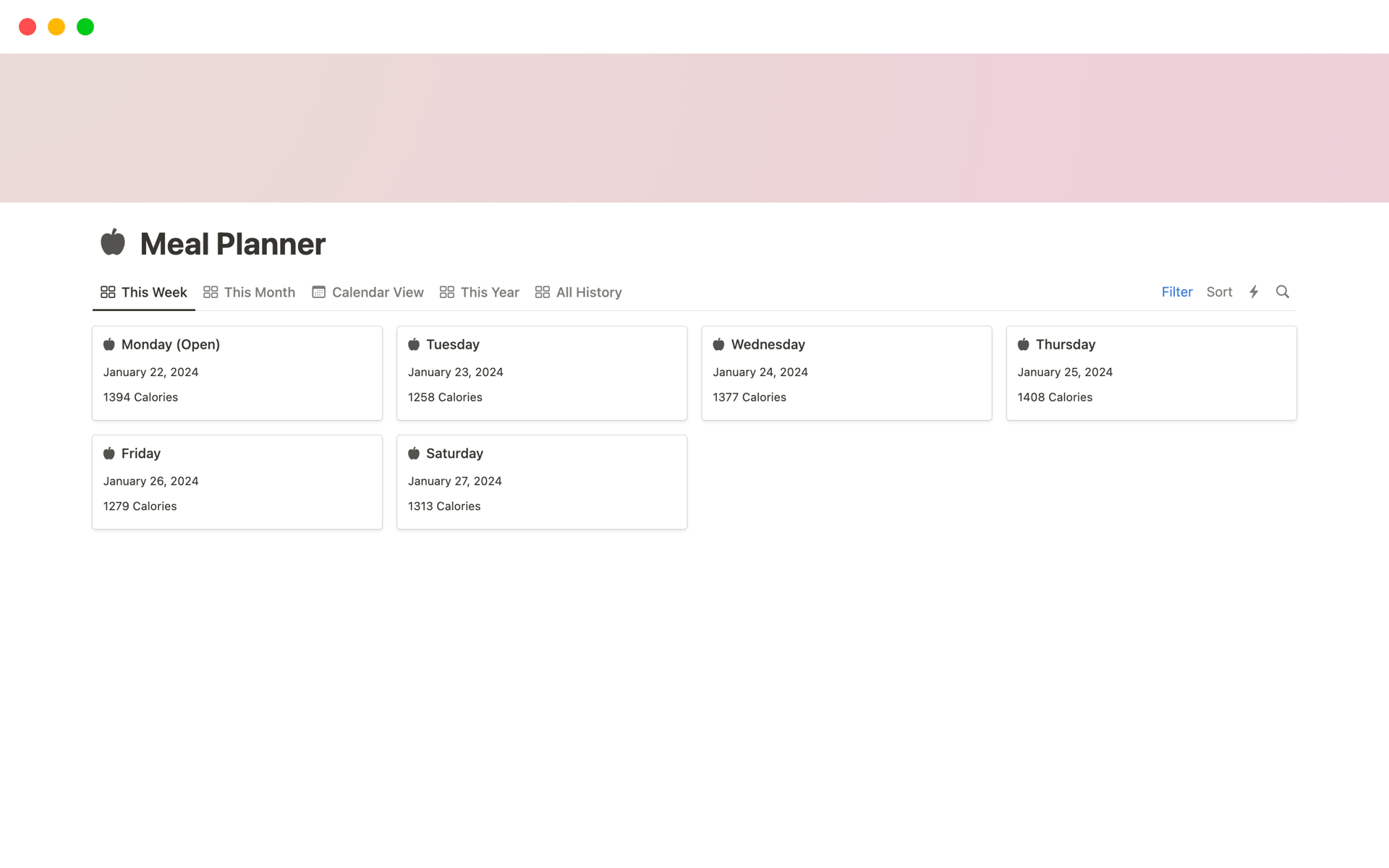1389x868 pixels.
Task: Click the apple icon on Friday card
Action: (110, 453)
